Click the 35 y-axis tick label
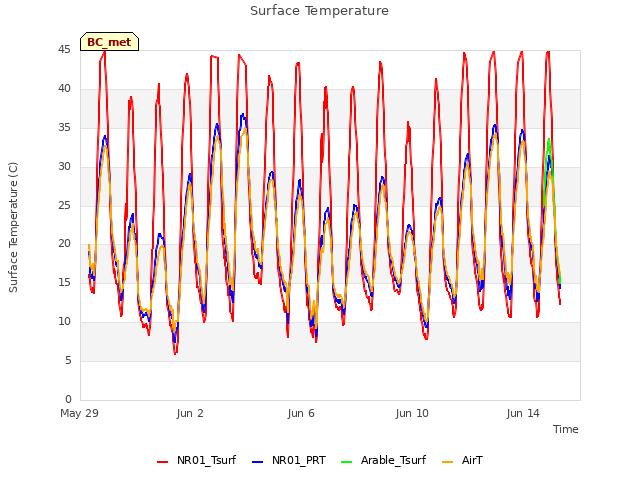Screen dimensions: 640x480 coord(64,128)
